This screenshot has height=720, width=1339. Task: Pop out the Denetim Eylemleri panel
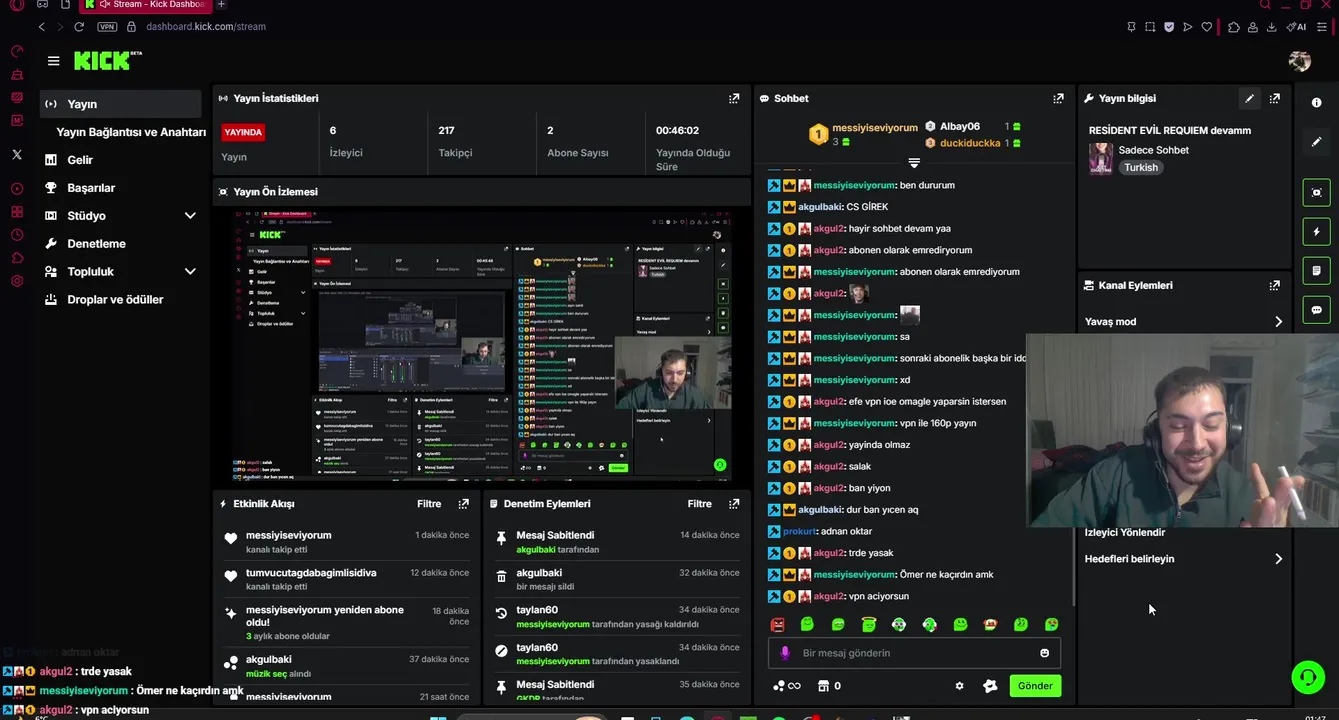(734, 504)
